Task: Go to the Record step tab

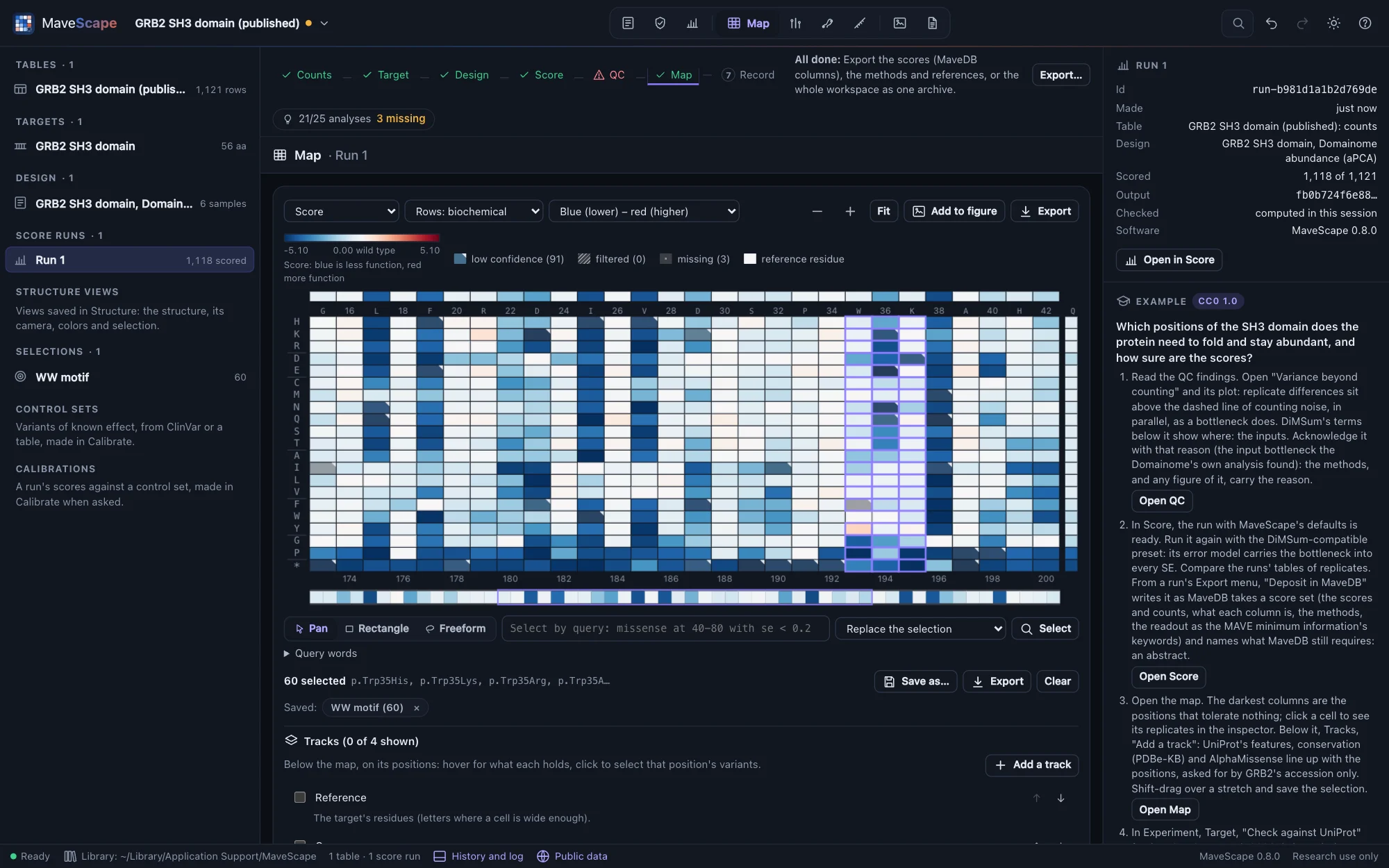Action: [x=748, y=75]
